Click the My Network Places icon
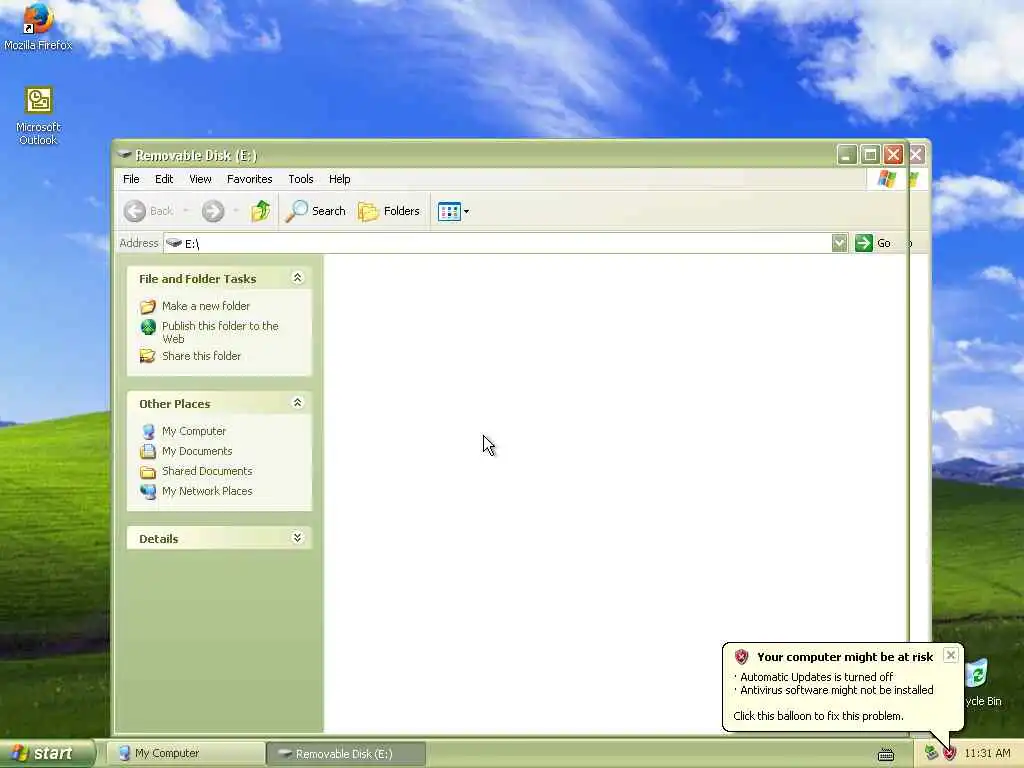The width and height of the screenshot is (1024, 768). 148,491
